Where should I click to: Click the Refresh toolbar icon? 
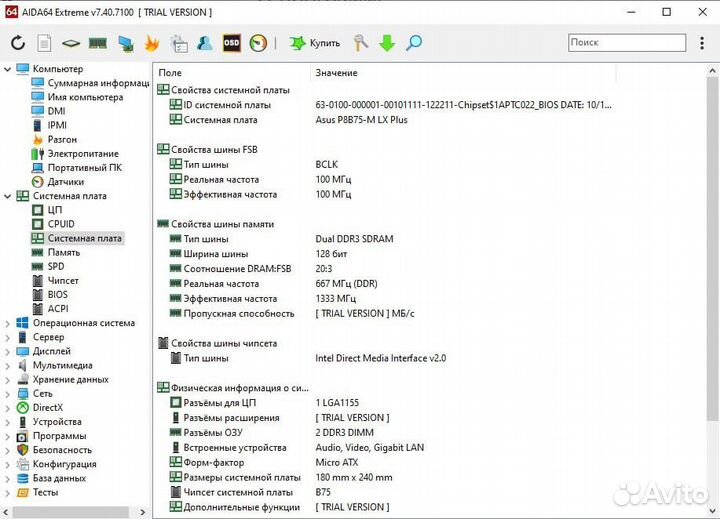(18, 43)
